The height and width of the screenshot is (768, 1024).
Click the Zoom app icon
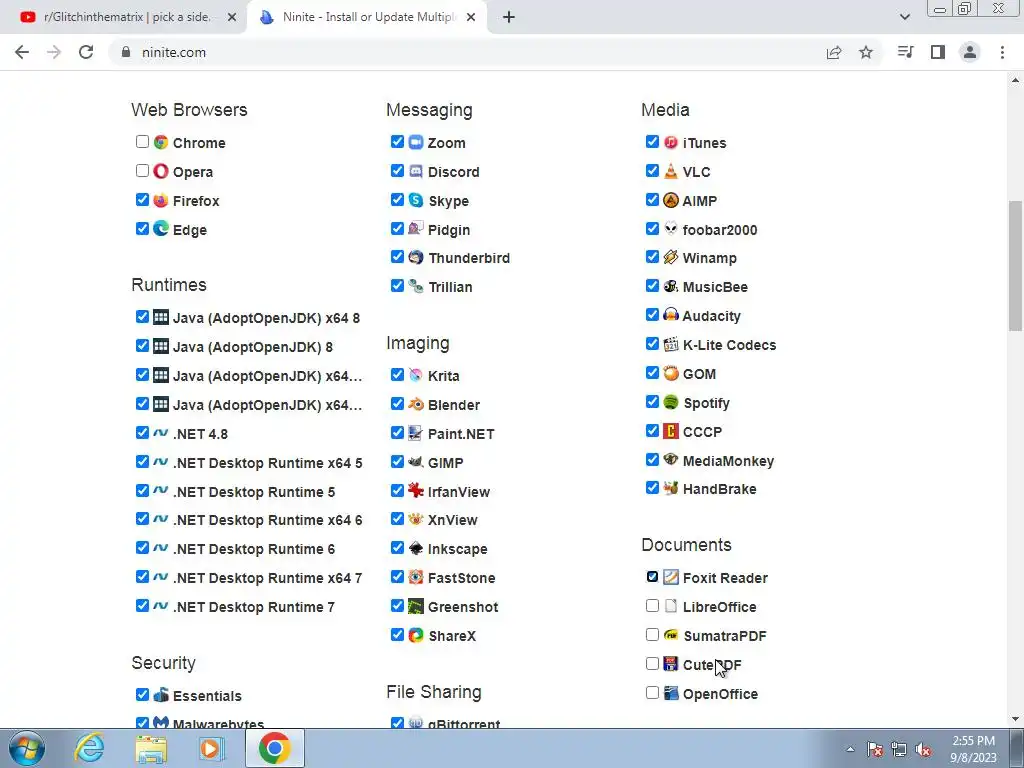click(416, 142)
